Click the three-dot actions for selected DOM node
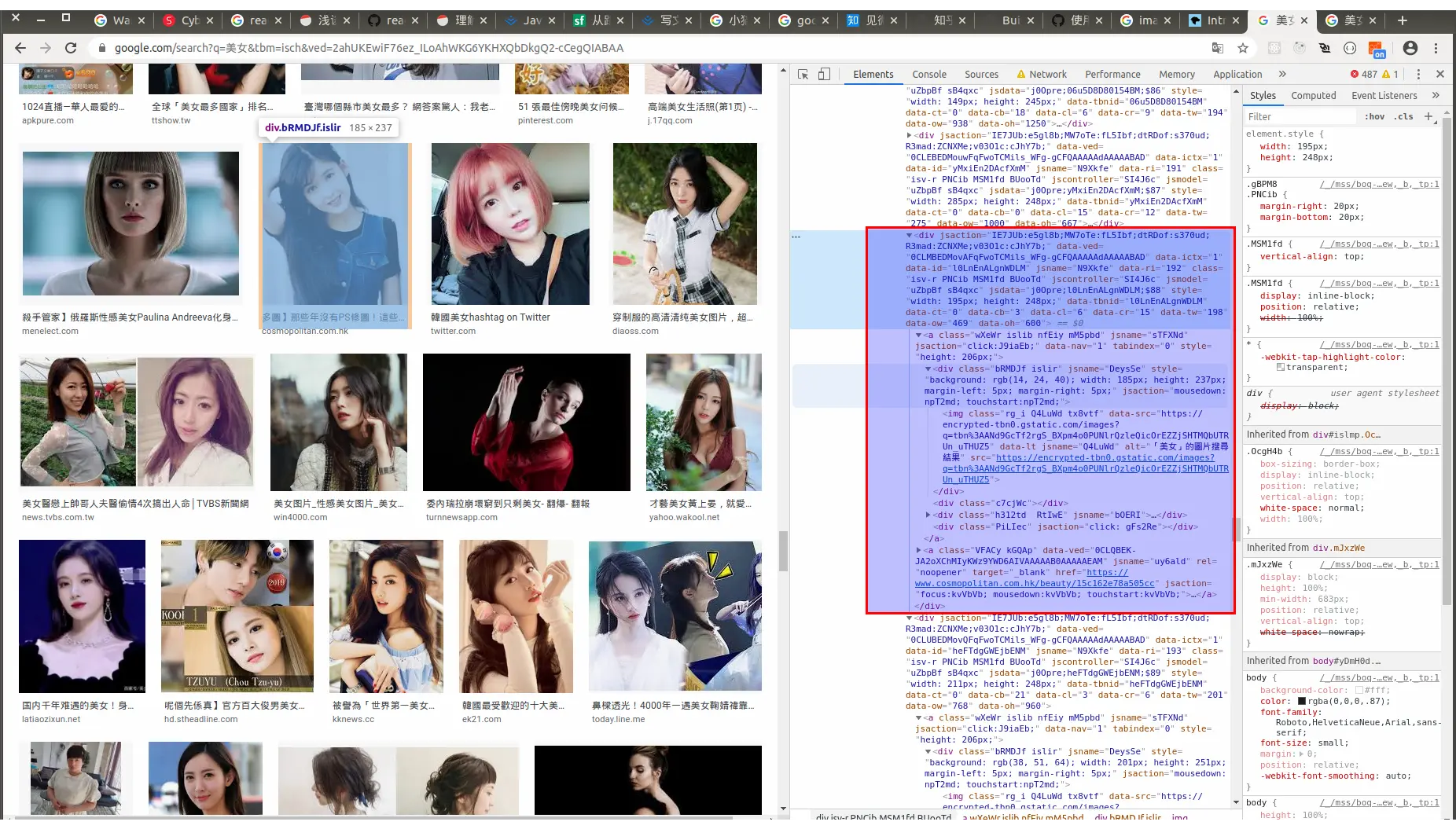The height and width of the screenshot is (829, 1456). tap(796, 236)
